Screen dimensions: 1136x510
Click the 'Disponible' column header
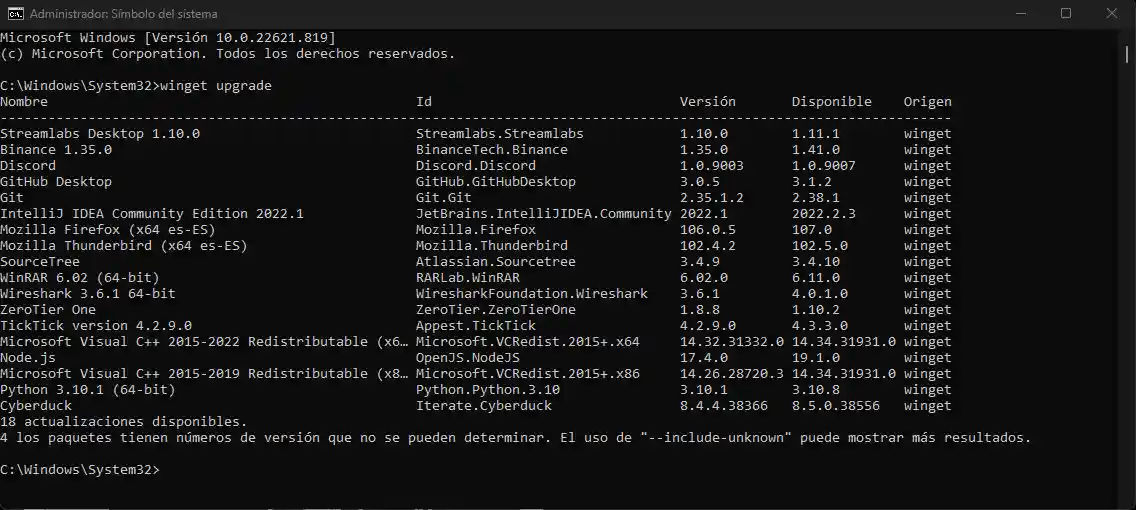832,102
